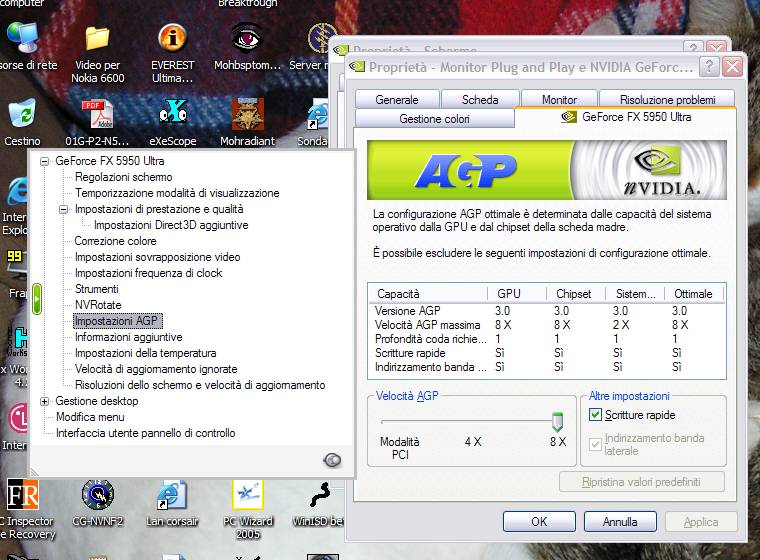Collapse the GeForce FX 5950 Ultra tree node
Viewport: 760px width, 560px height.
(x=45, y=161)
